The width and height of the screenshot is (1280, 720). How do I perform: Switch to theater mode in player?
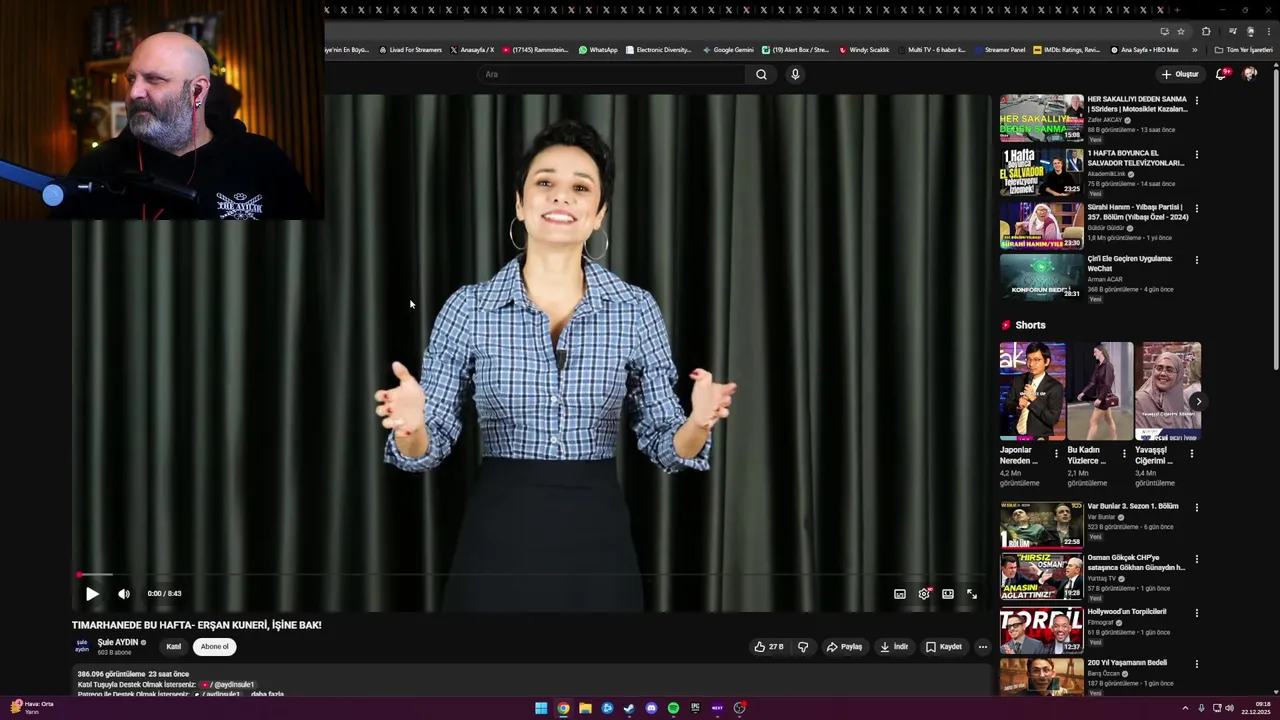click(948, 594)
